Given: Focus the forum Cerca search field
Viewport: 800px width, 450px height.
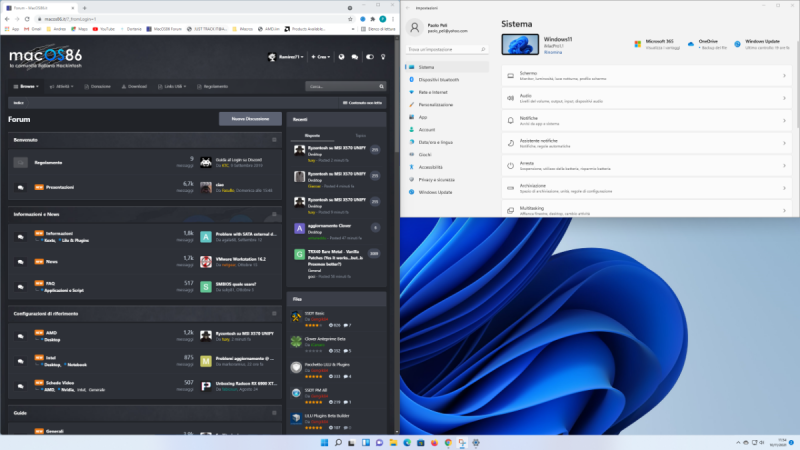Looking at the screenshot, I should click(342, 86).
